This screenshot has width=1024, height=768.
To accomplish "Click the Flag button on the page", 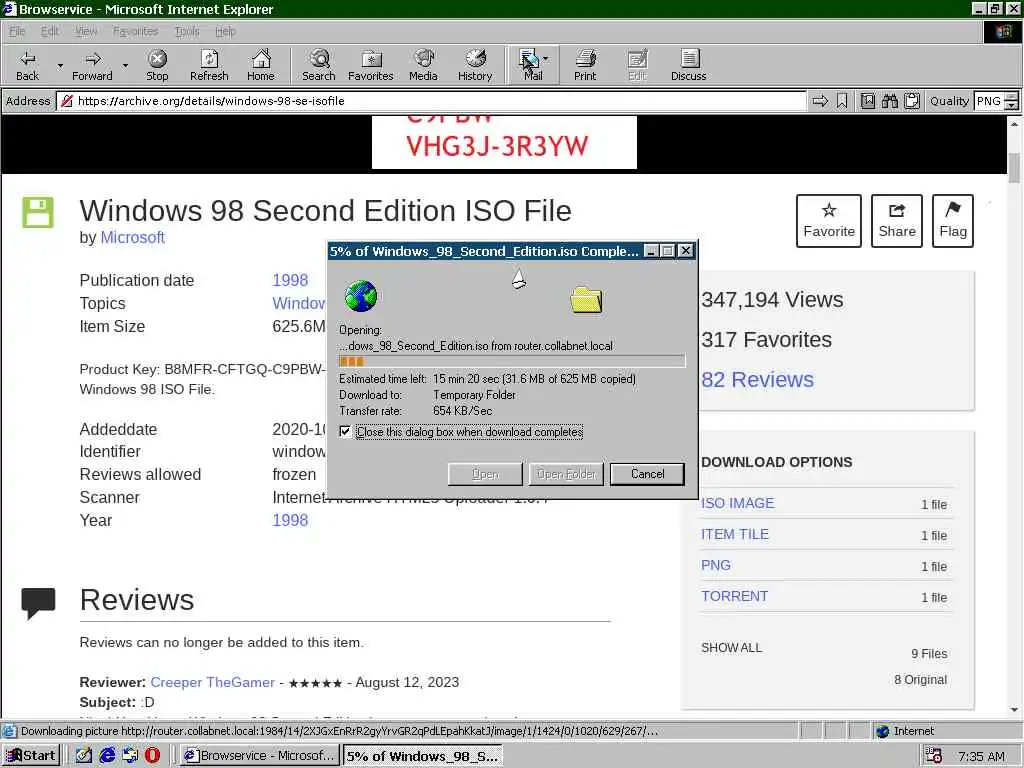I will 953,221.
